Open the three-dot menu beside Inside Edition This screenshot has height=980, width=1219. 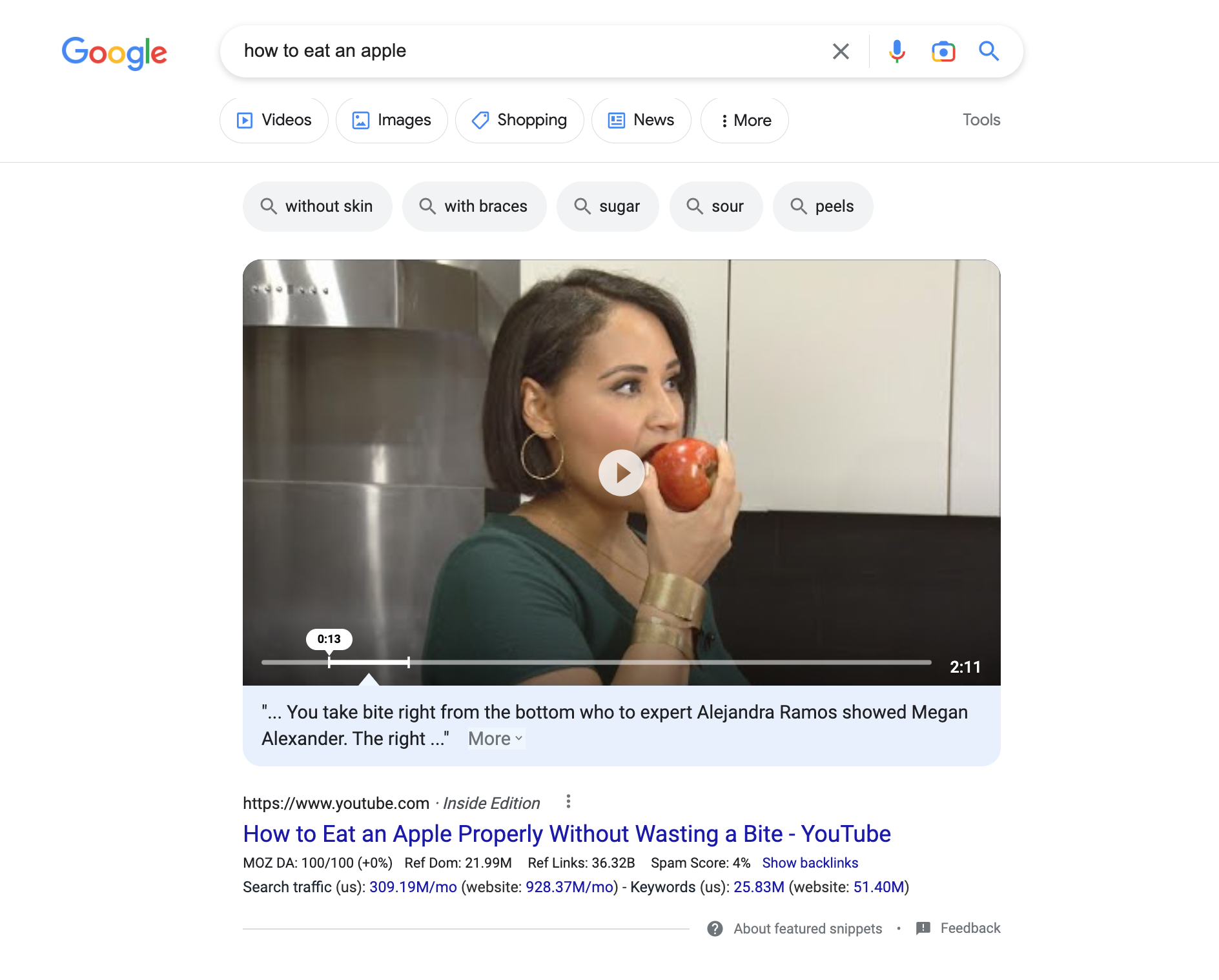[568, 802]
